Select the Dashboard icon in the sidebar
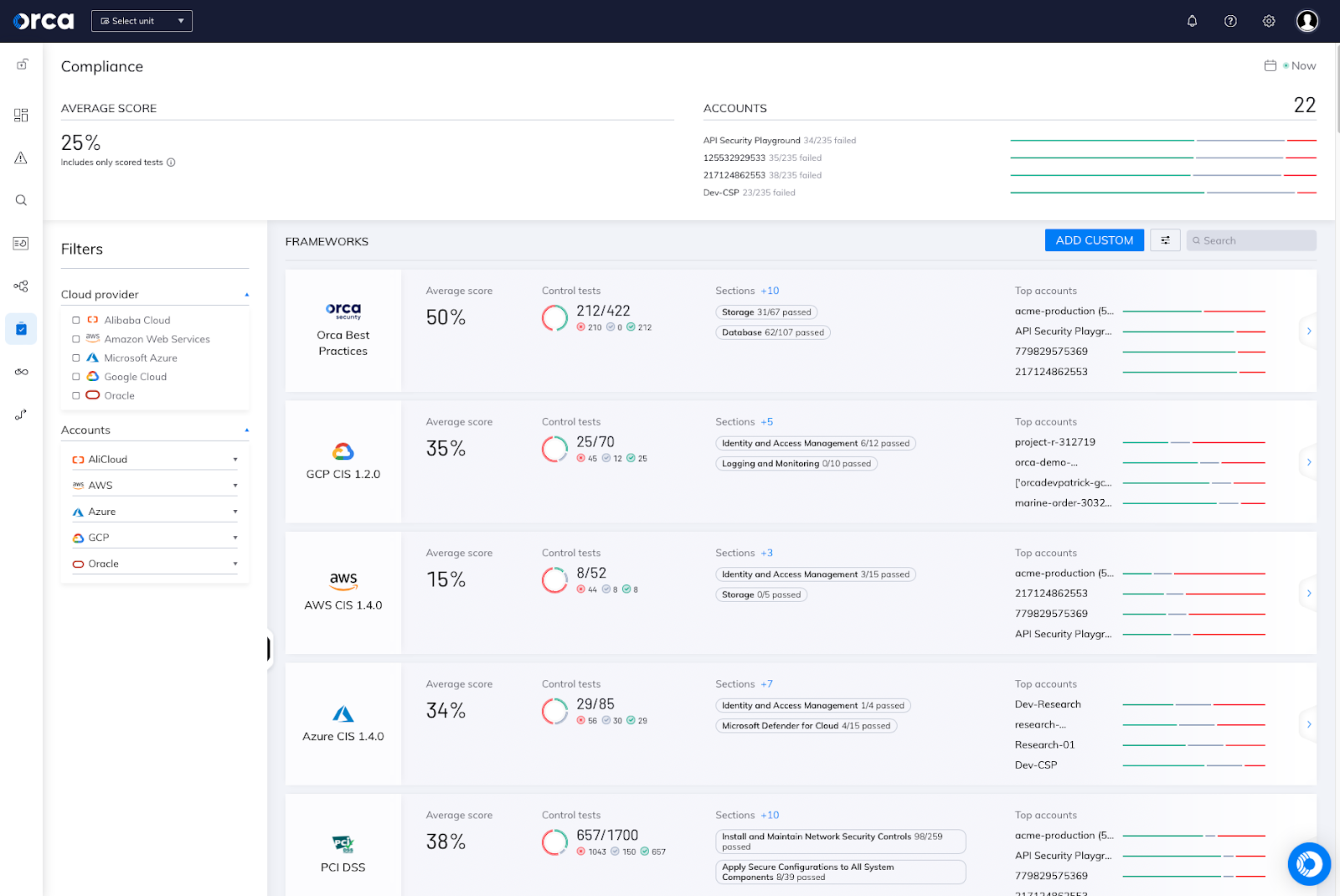 21,115
